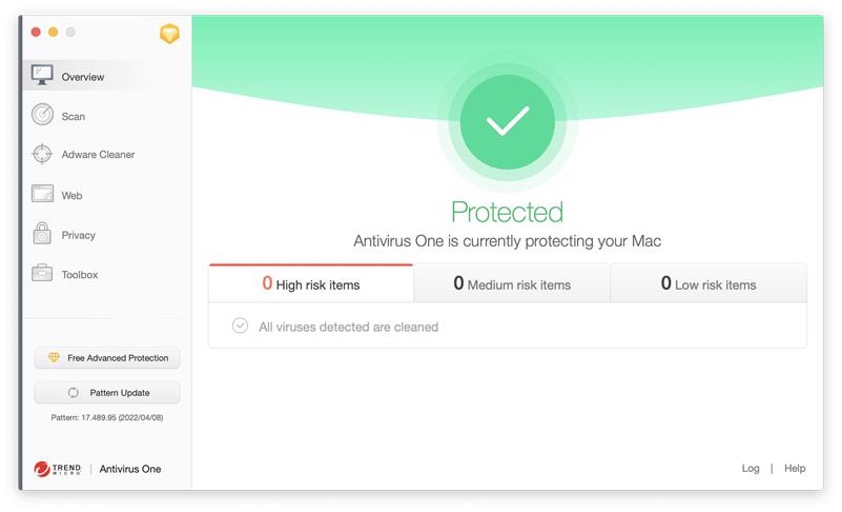Click the large green checkmark status icon
The width and height of the screenshot is (842, 512).
[x=507, y=122]
